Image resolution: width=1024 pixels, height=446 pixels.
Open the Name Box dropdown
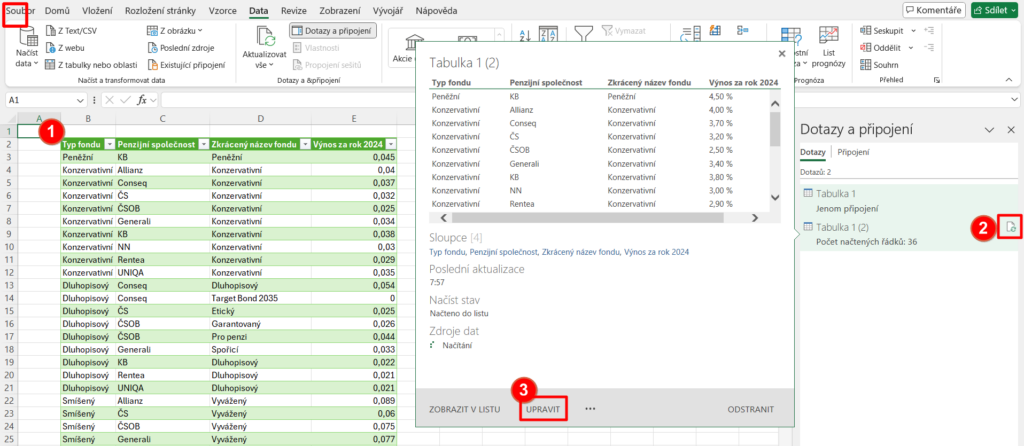(x=80, y=101)
